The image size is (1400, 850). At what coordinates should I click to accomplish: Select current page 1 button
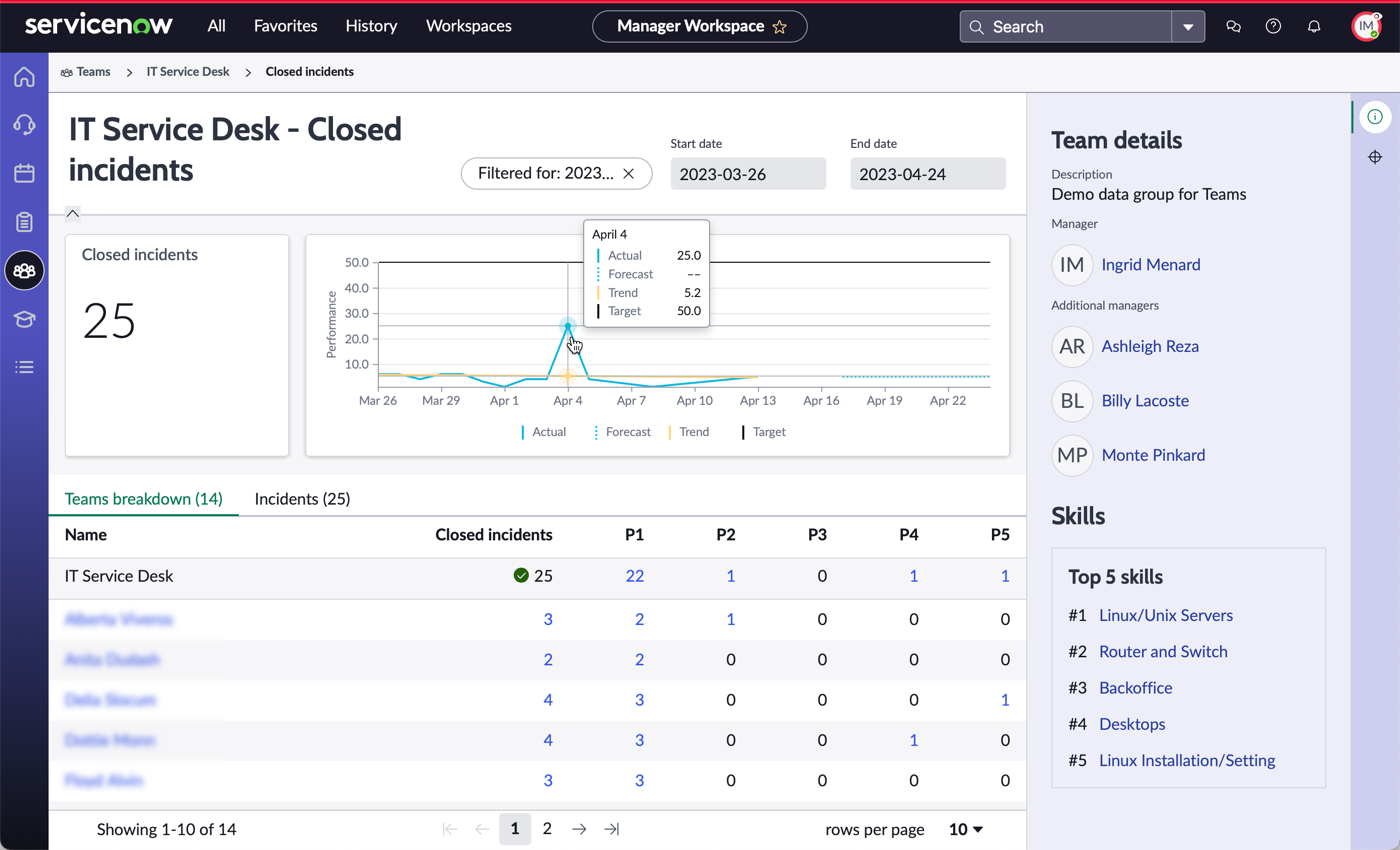(515, 829)
